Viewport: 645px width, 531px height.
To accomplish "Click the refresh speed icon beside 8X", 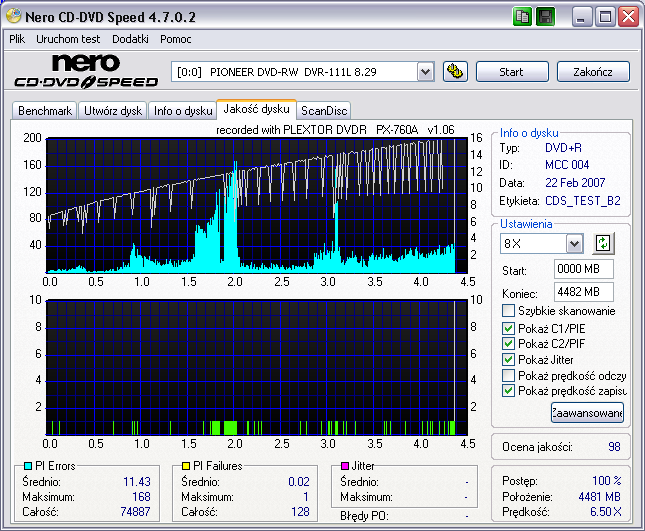I will (x=603, y=243).
